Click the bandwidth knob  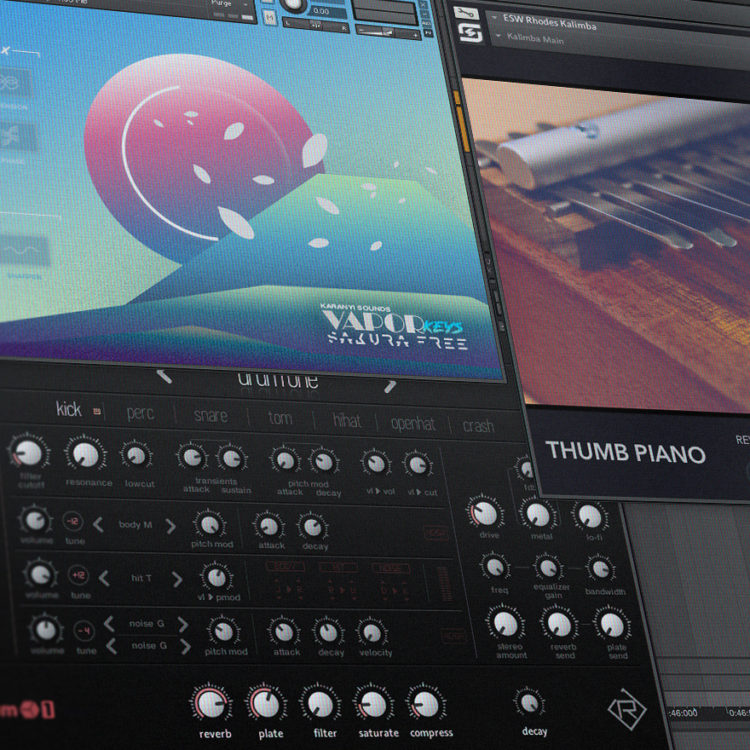click(x=601, y=570)
